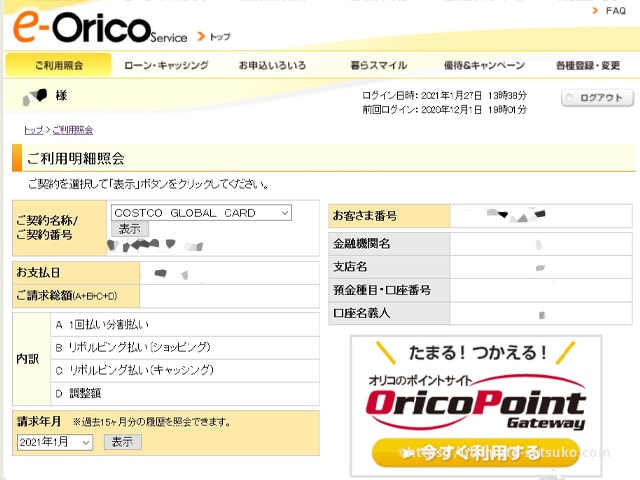Image resolution: width=640 pixels, height=480 pixels.
Task: Expand the COSTCO GLOBAL CARD dropdown
Action: click(201, 213)
